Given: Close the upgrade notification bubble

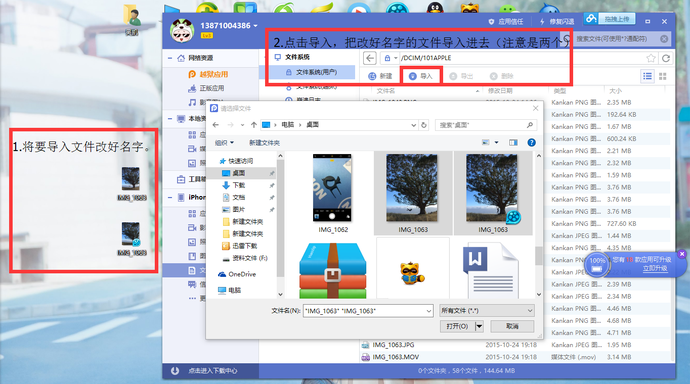Looking at the screenshot, I should point(682,254).
